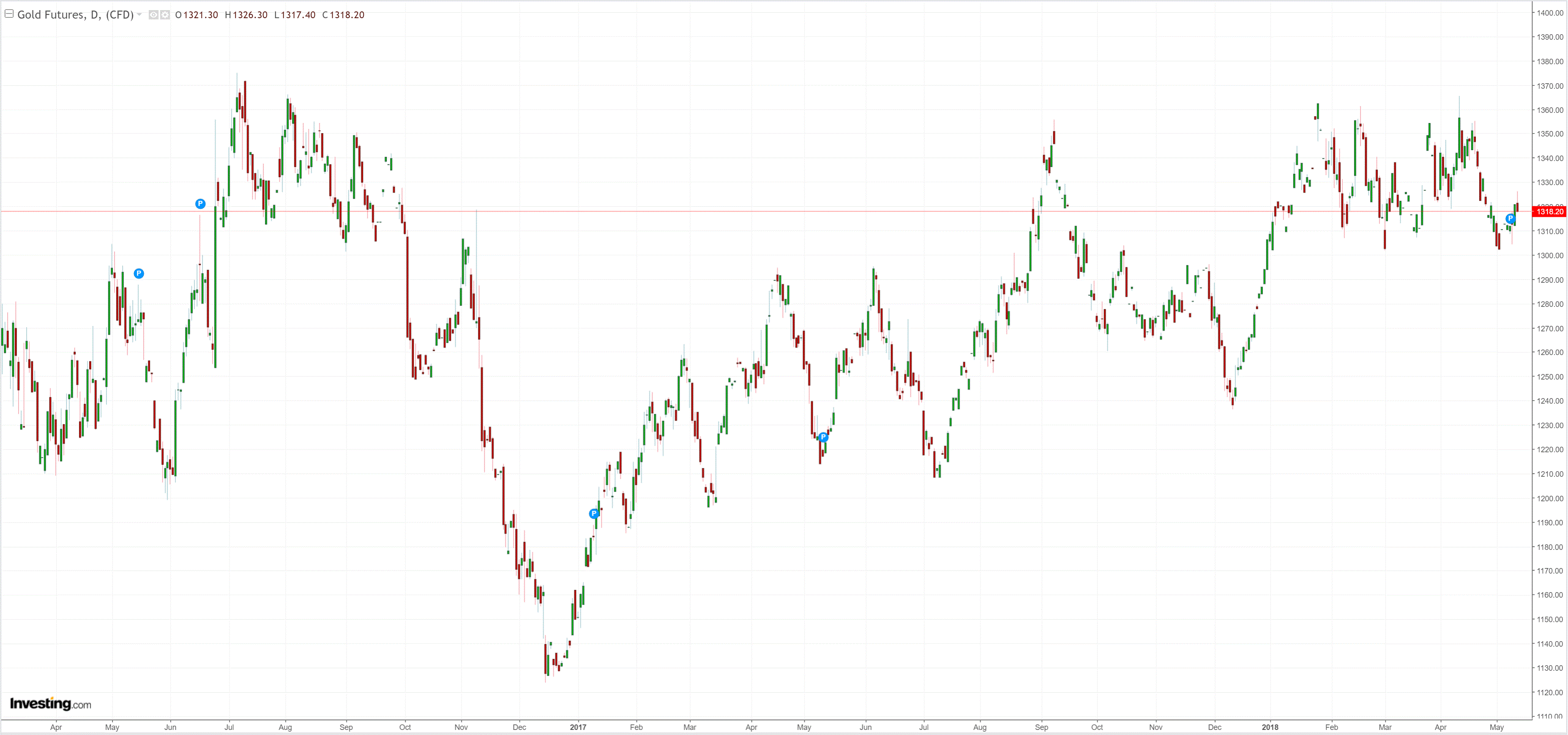
Task: Click the Close value C1318.20
Action: 343,15
